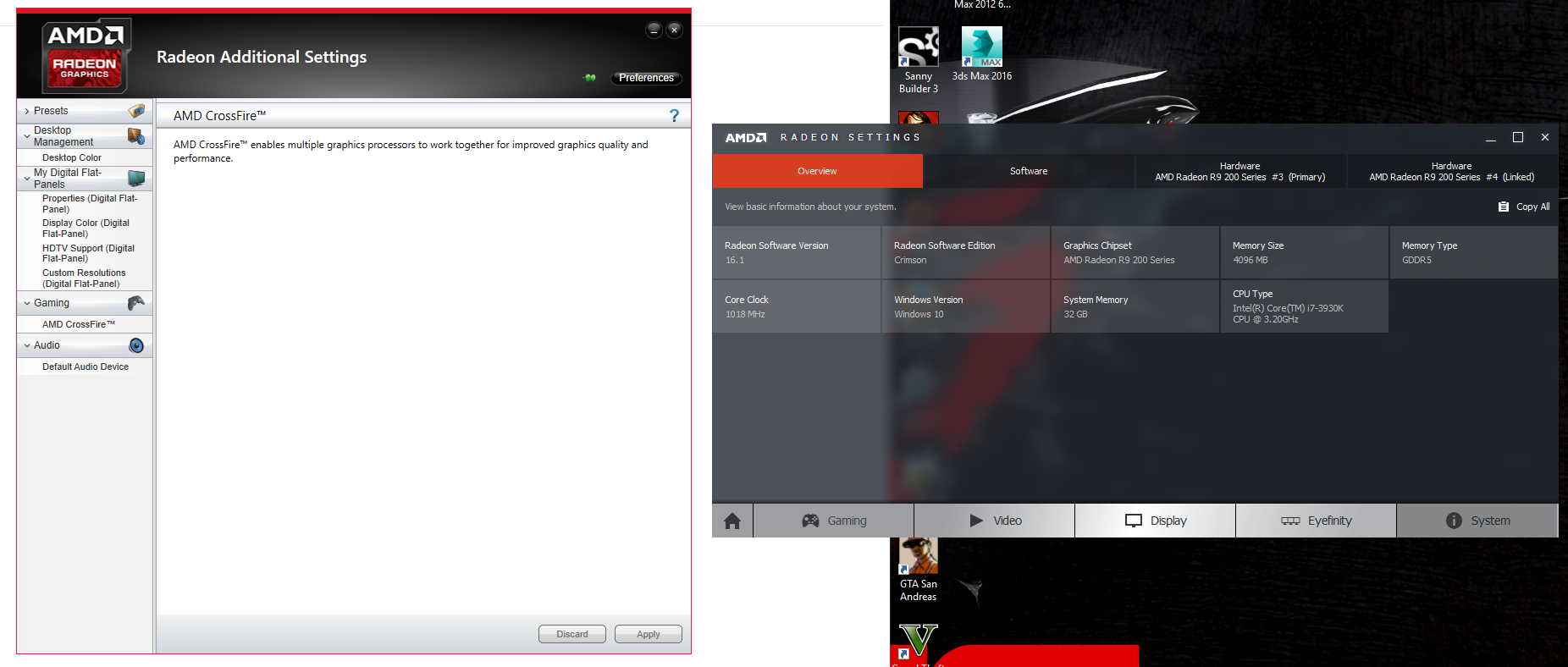Select Display Color (Digital Flat-Panel)
The height and width of the screenshot is (667, 1568).
point(85,229)
